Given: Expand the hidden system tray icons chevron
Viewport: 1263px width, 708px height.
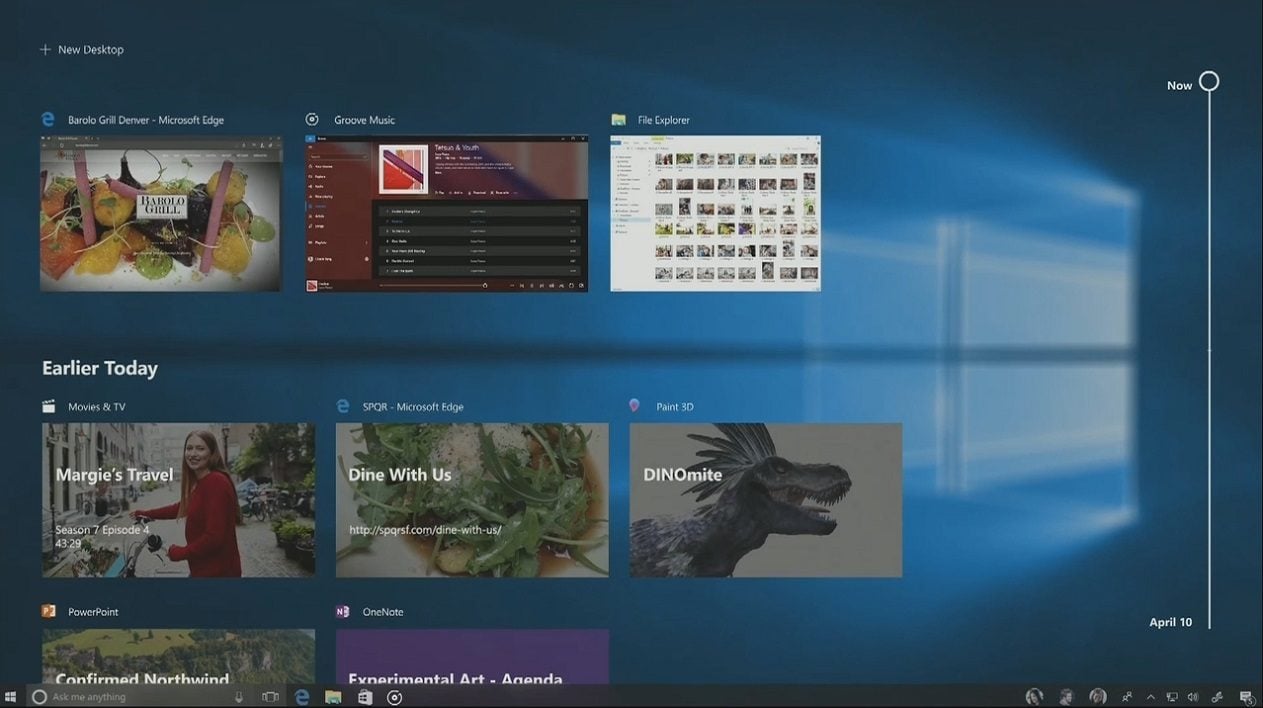Looking at the screenshot, I should (x=1150, y=697).
